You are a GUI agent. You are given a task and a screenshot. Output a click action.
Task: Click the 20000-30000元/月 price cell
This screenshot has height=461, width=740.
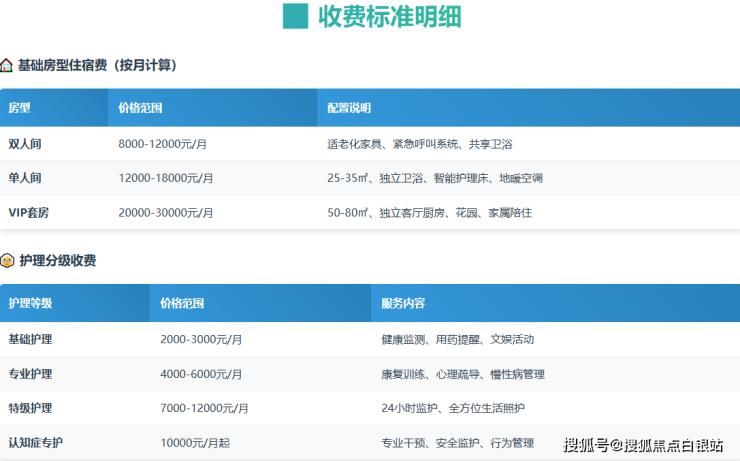click(x=168, y=213)
